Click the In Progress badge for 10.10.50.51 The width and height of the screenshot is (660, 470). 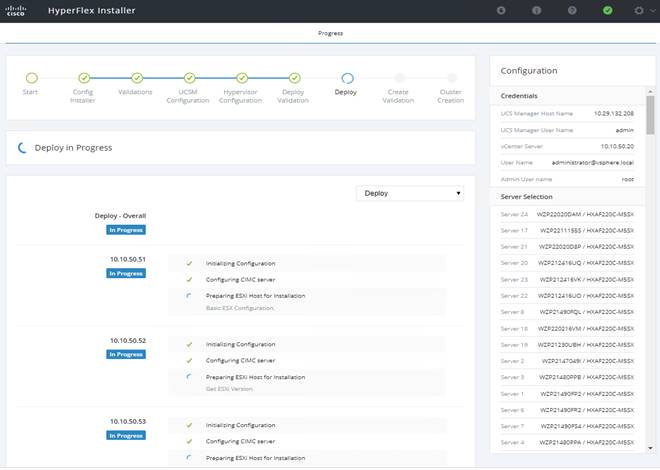click(x=126, y=274)
